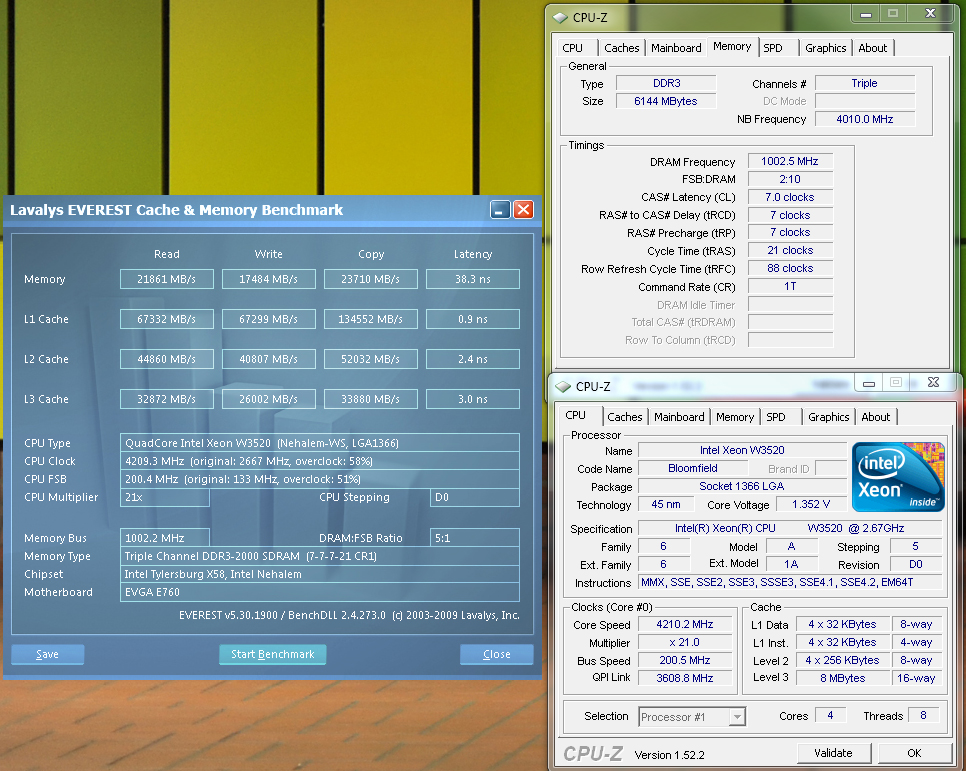Image resolution: width=966 pixels, height=771 pixels.
Task: Close the lower CPU-Z CPU window
Action: coord(933,383)
